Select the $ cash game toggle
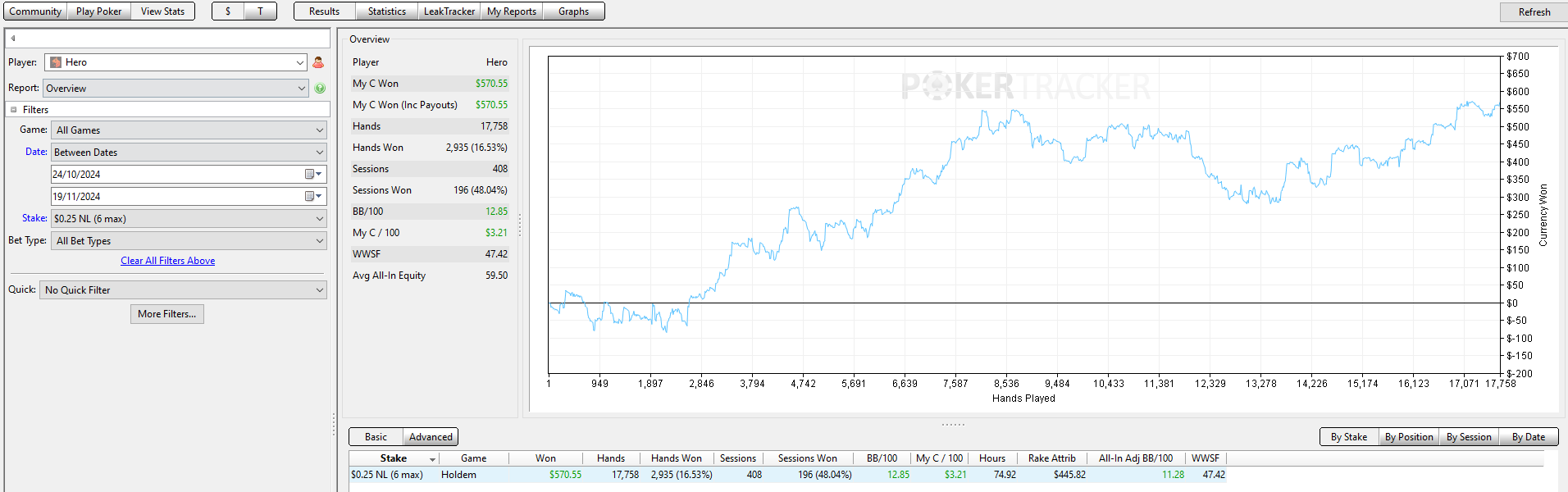The image size is (1568, 492). pos(228,11)
